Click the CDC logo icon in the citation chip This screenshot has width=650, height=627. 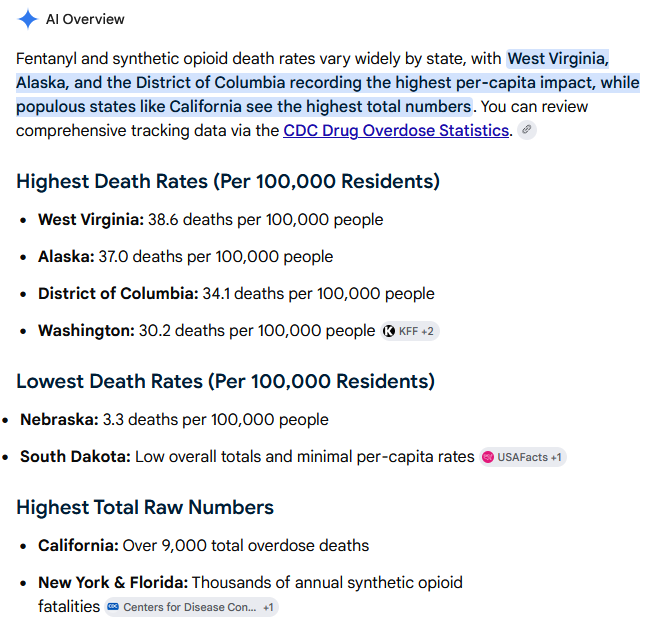[113, 607]
